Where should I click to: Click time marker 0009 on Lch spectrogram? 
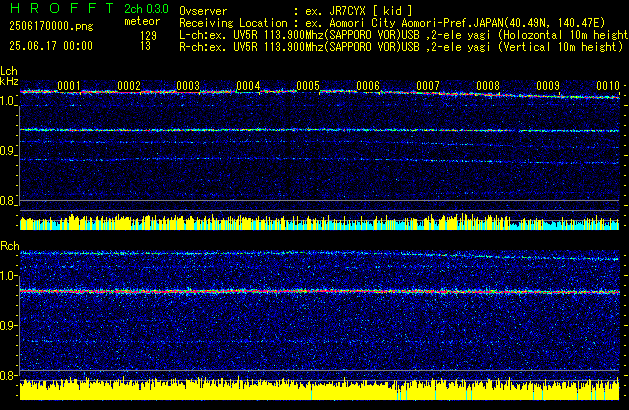(548, 85)
